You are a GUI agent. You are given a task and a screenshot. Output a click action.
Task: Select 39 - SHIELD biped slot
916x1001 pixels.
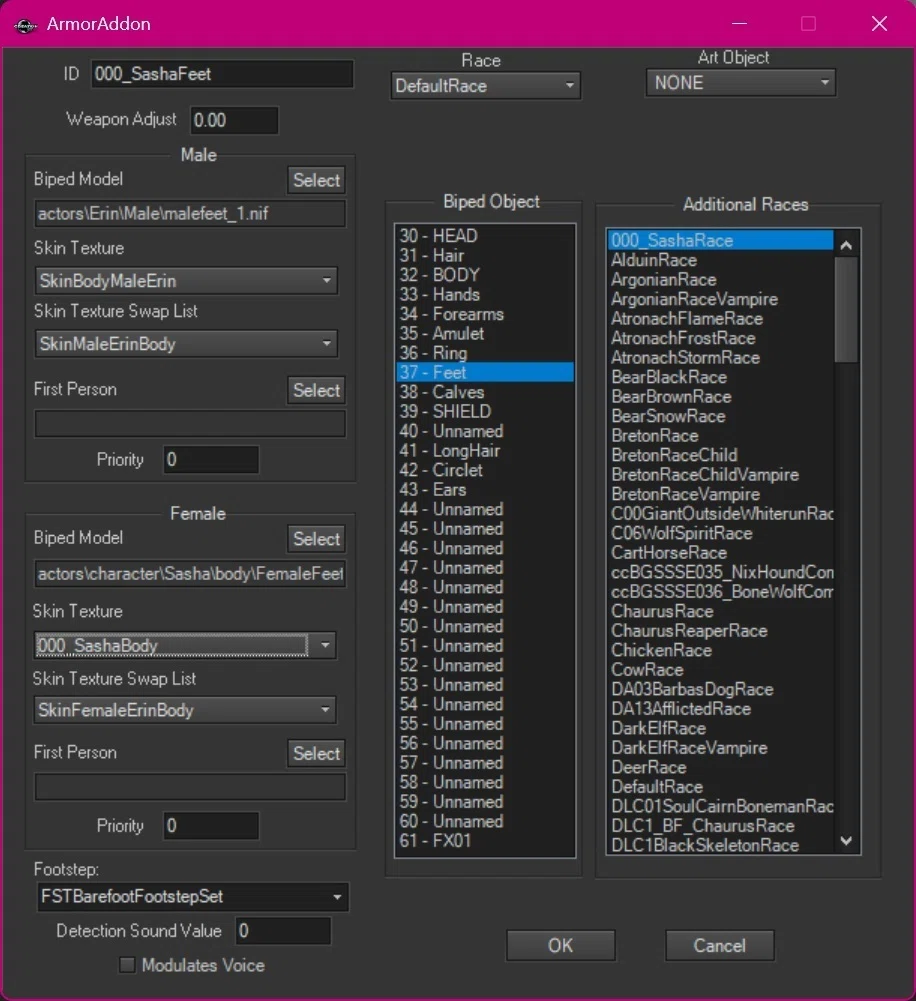tap(485, 411)
